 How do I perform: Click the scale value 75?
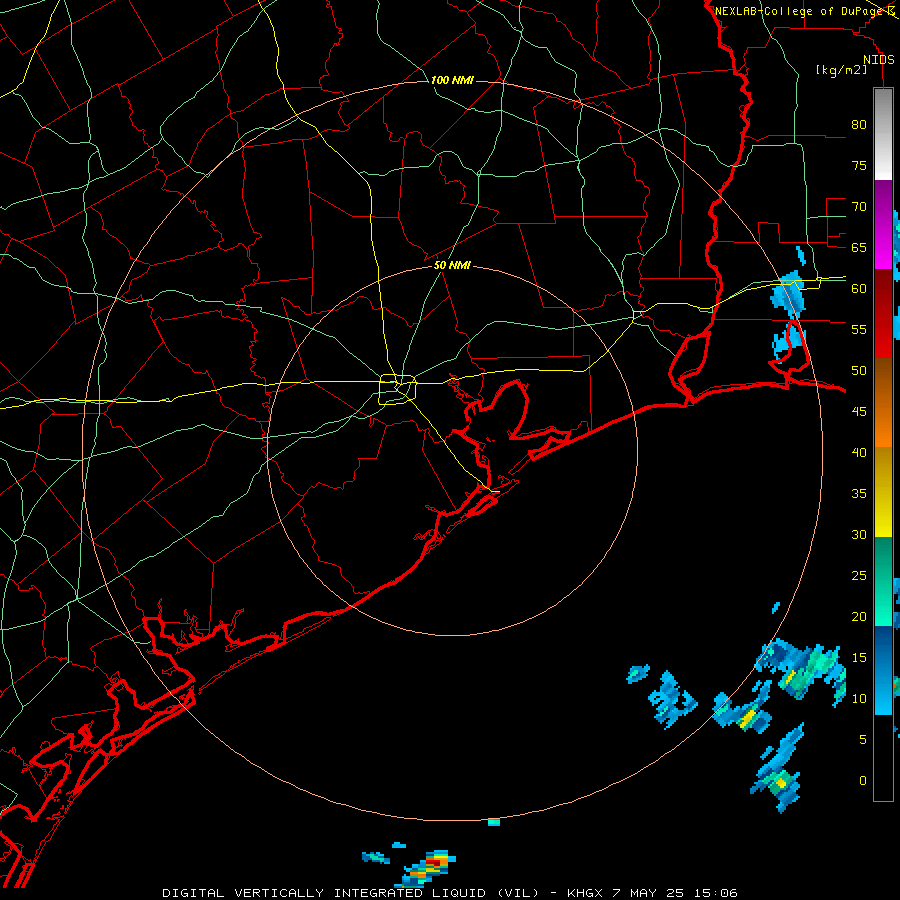coord(859,165)
